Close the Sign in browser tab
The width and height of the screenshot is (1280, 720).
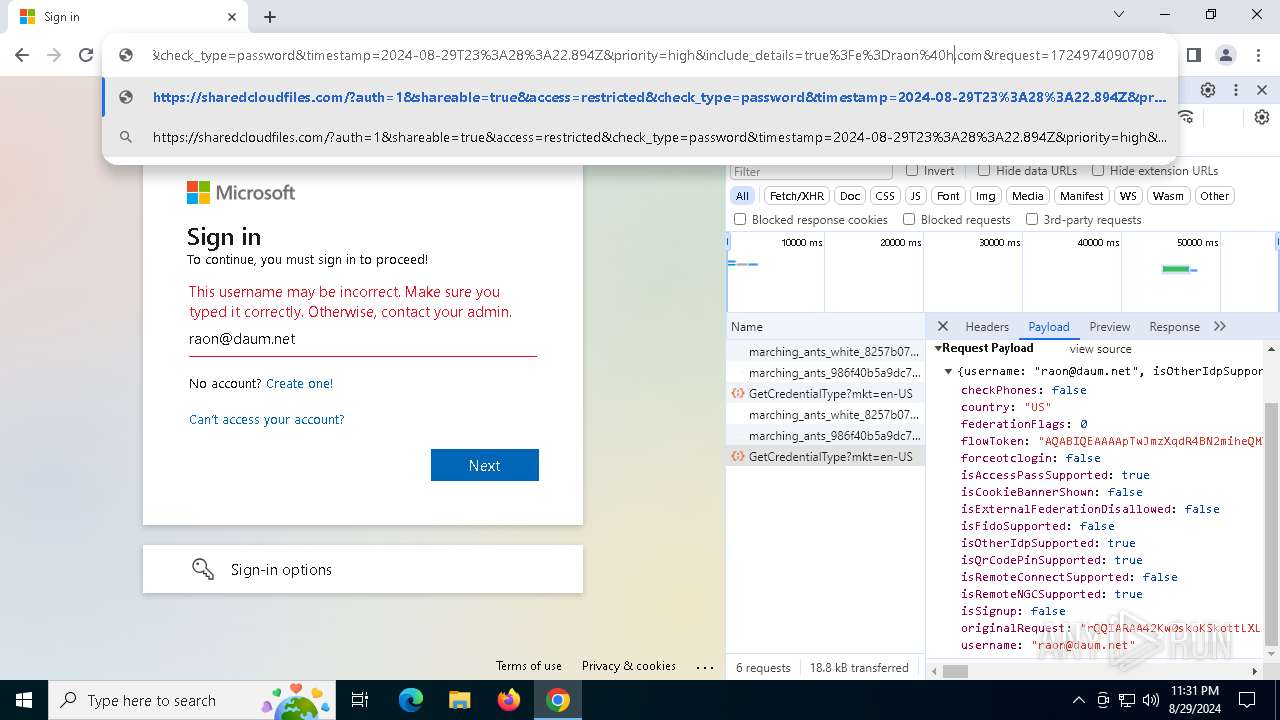pos(232,17)
